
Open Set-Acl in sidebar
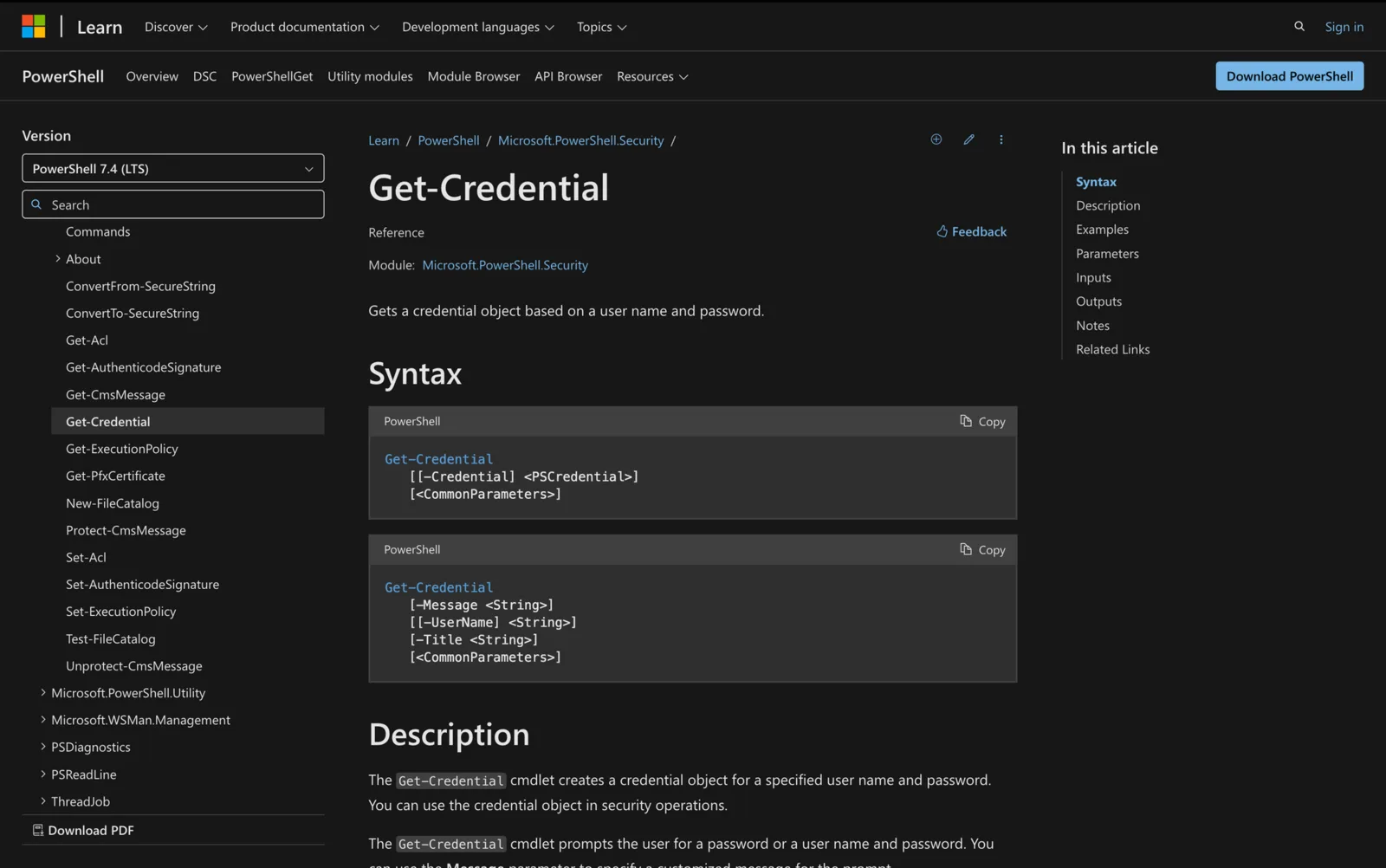point(86,557)
